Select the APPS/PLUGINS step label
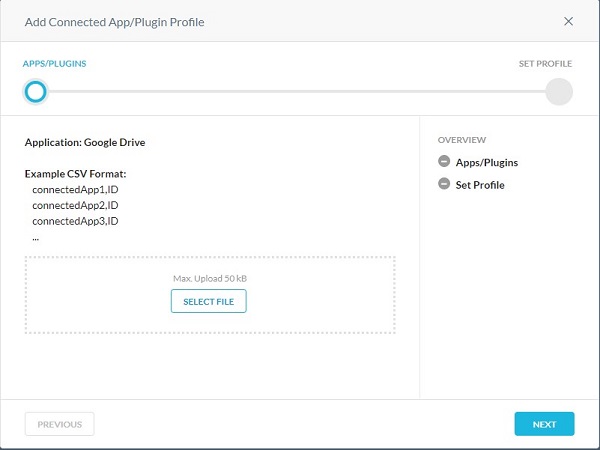This screenshot has width=600, height=450. [x=54, y=64]
